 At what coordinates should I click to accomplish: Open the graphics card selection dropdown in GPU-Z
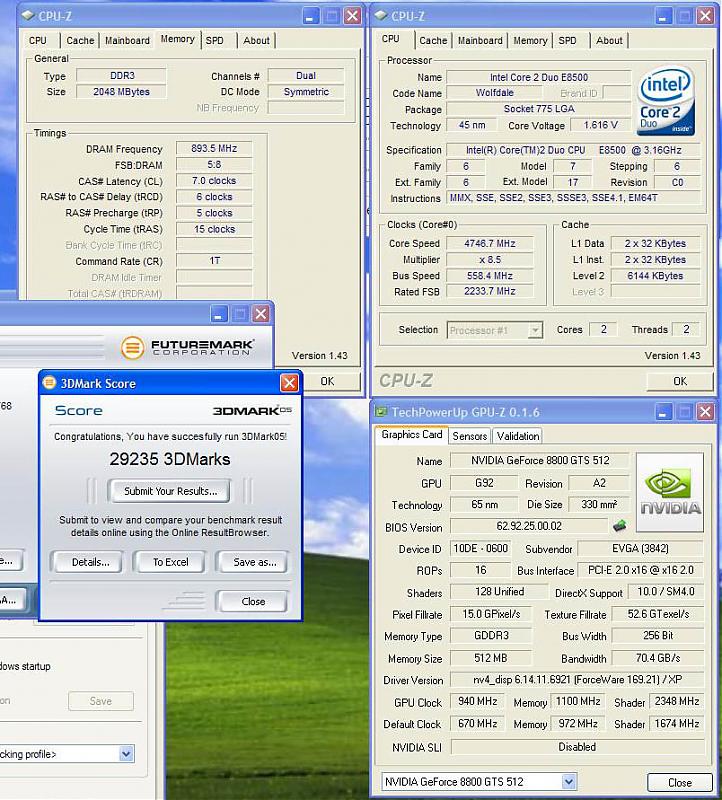coord(569,781)
